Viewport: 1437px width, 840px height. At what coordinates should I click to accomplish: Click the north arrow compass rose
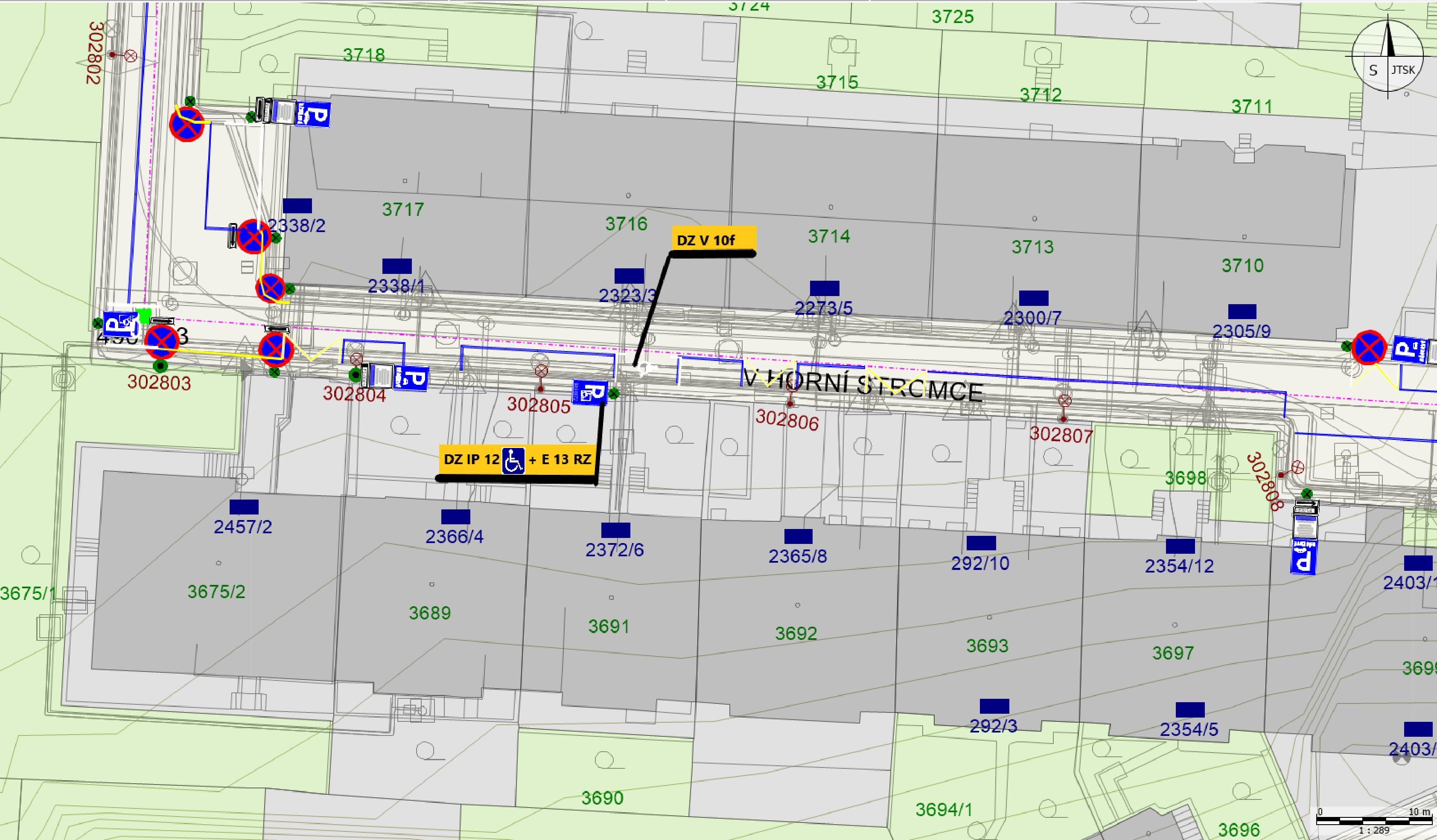pos(1388,56)
